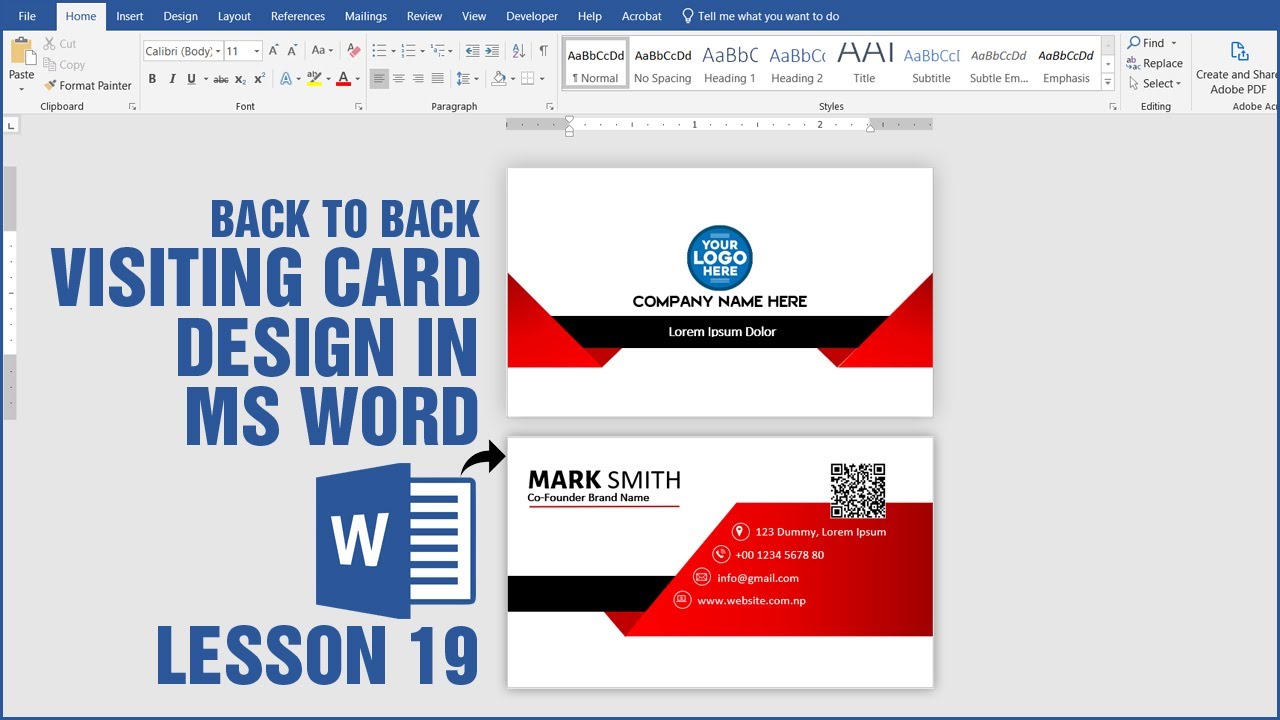Screen dimensions: 1280x720
Task: Open Paragraph settings dialog launcher
Action: 550,106
